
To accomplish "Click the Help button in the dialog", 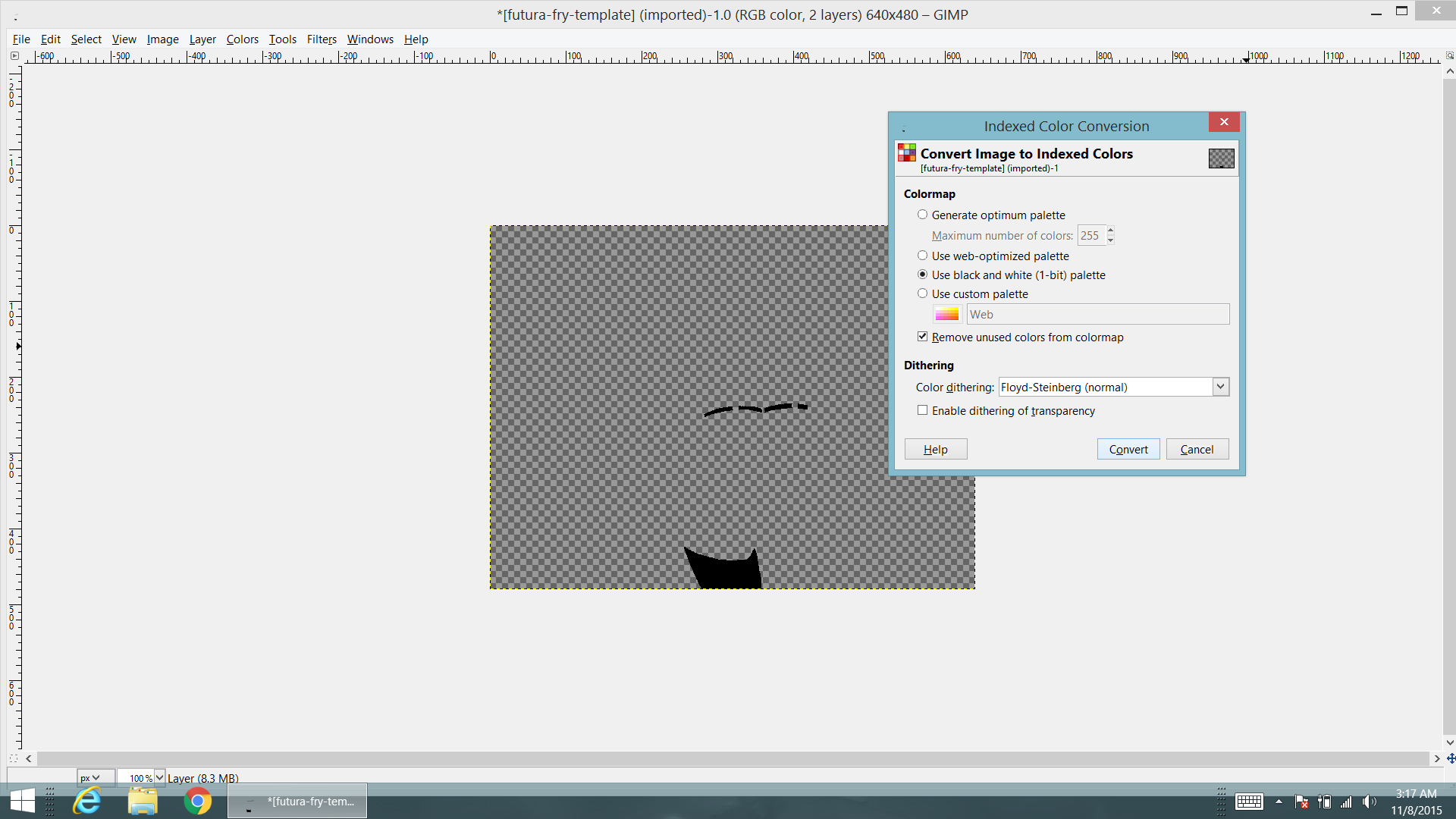I will point(936,449).
